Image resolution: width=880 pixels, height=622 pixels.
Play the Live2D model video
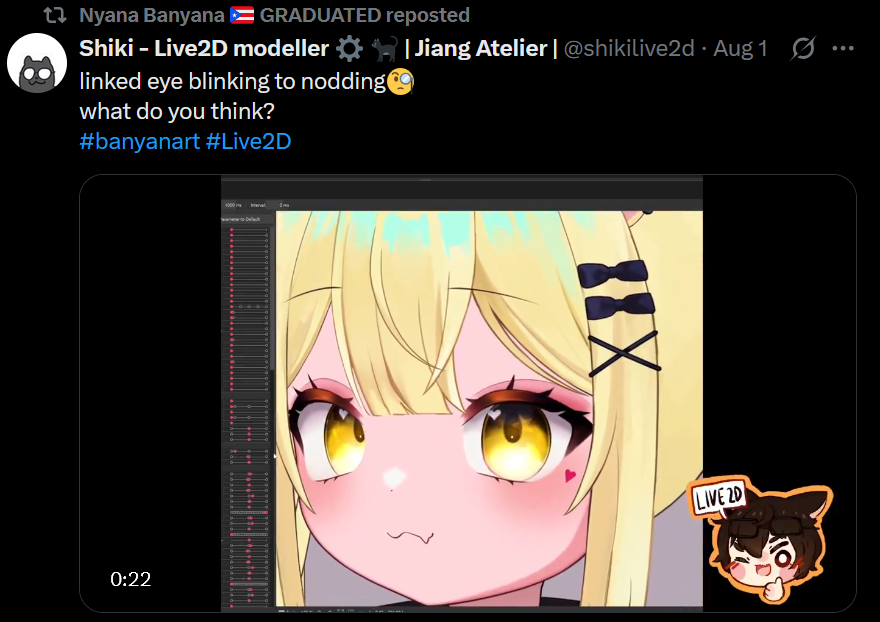pos(468,393)
